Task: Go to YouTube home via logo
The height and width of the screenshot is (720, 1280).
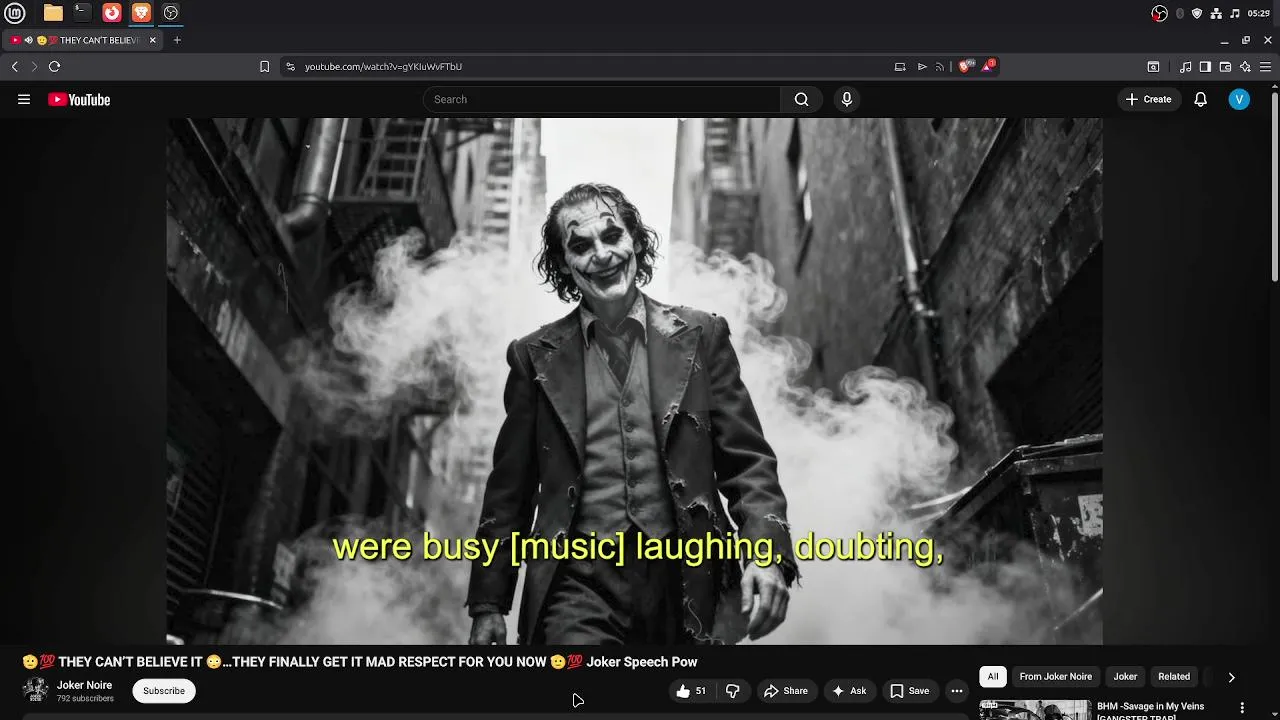Action: tap(79, 99)
